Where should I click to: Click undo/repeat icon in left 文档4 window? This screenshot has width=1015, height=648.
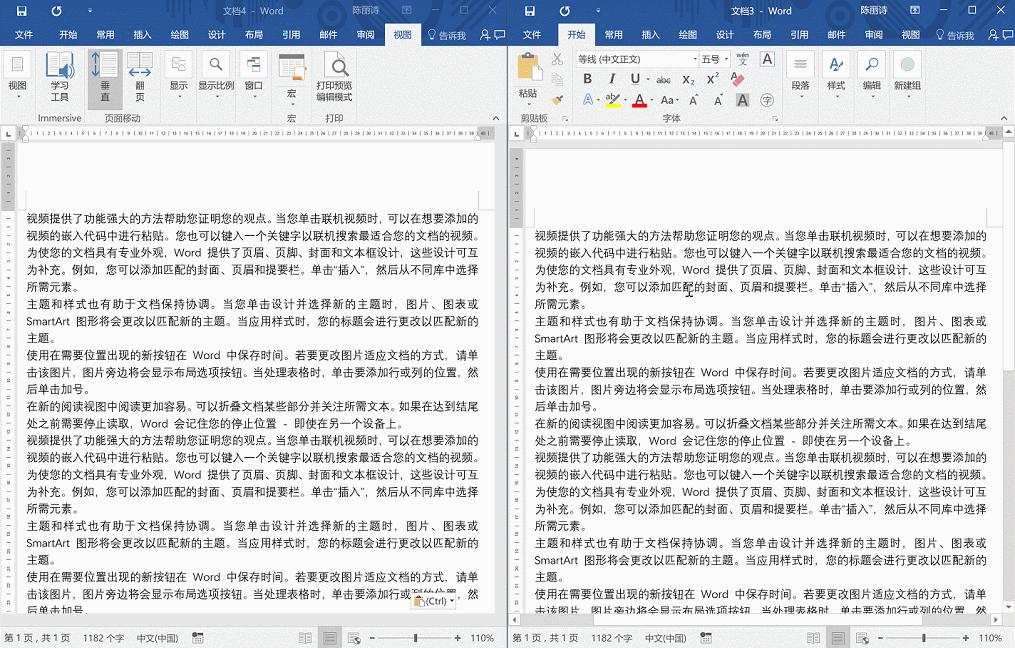[56, 11]
